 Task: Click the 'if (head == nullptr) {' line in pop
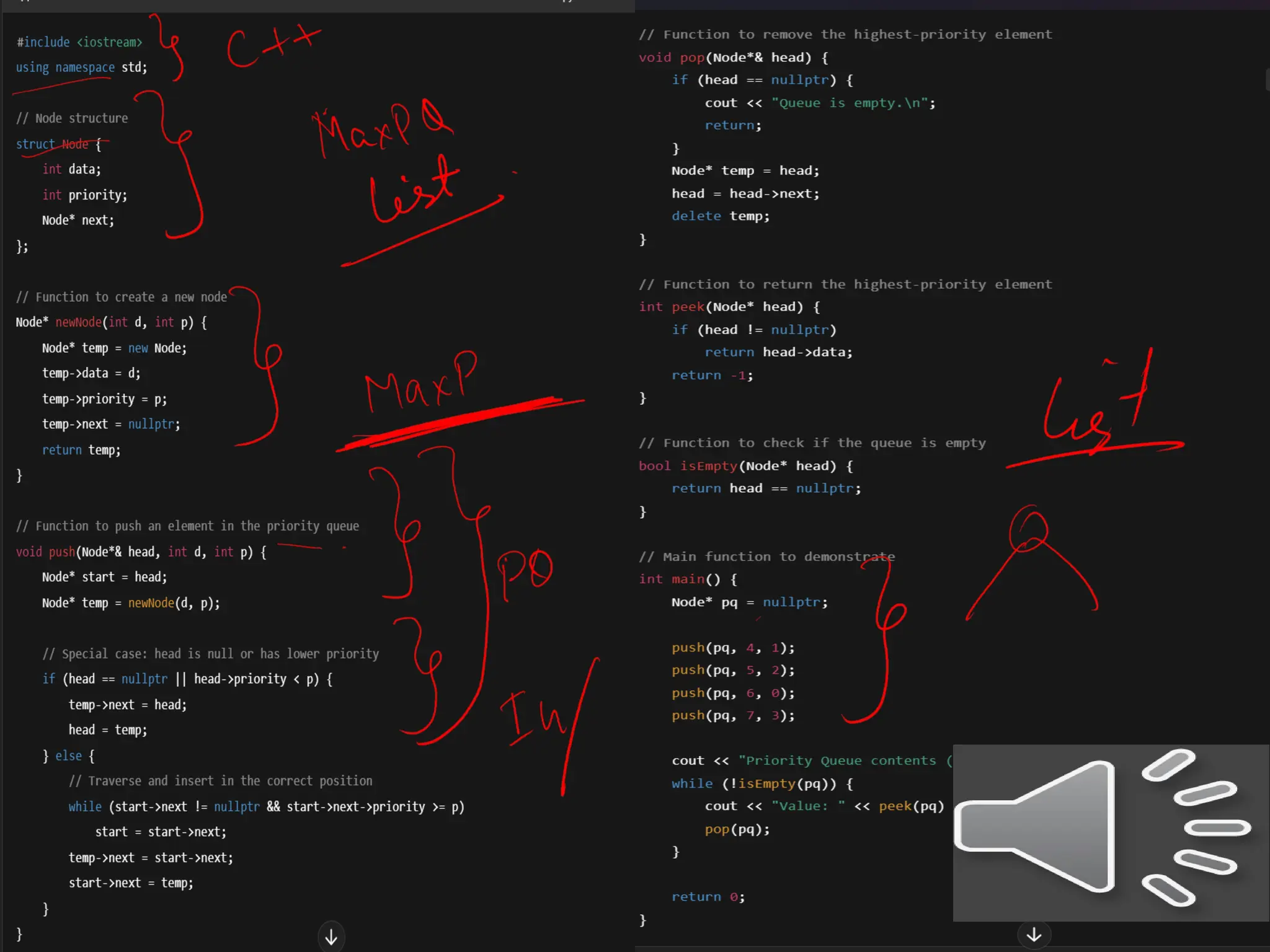pos(763,80)
